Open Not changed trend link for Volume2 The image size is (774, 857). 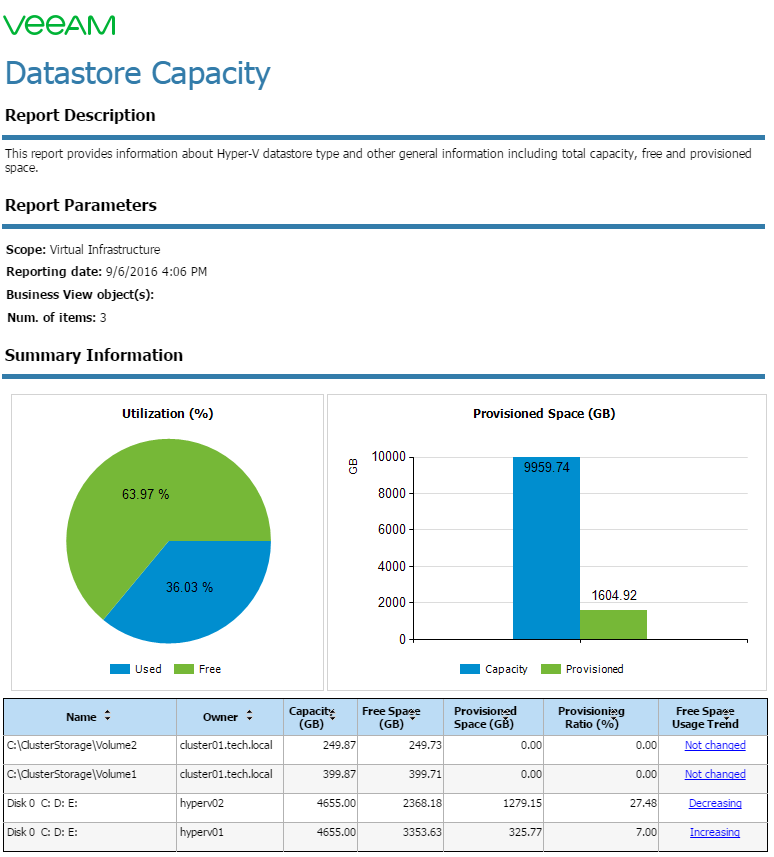715,745
